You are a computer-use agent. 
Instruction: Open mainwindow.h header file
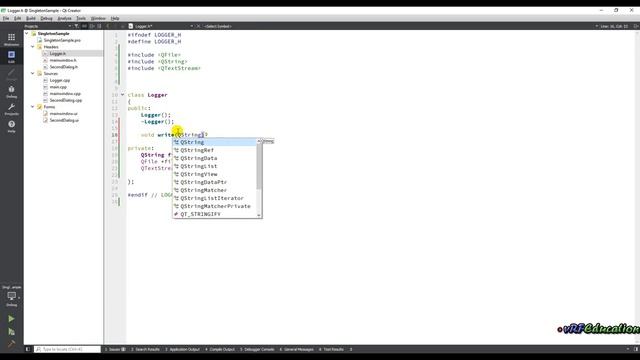point(63,60)
